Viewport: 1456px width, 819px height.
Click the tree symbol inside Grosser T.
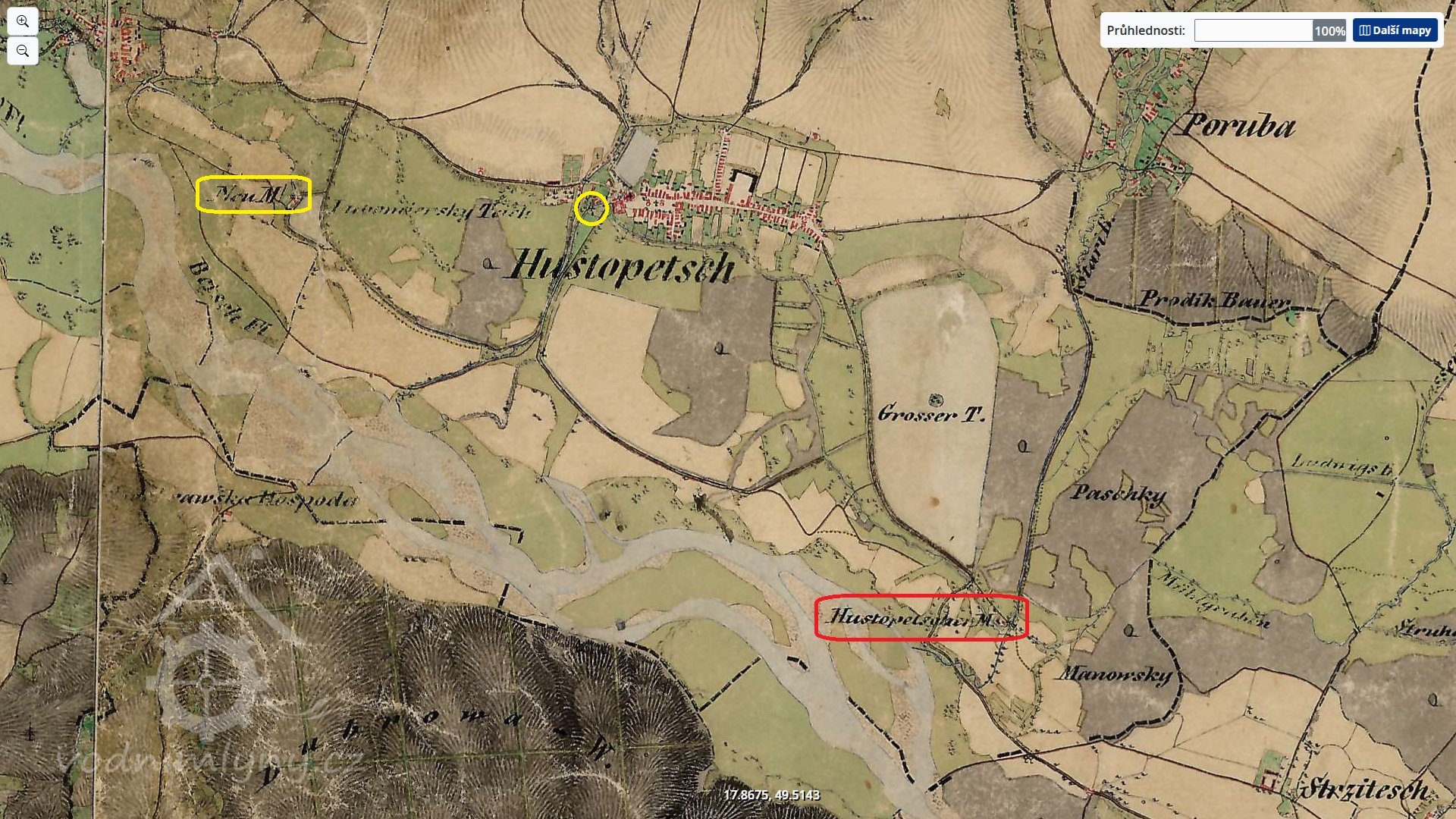tap(934, 399)
